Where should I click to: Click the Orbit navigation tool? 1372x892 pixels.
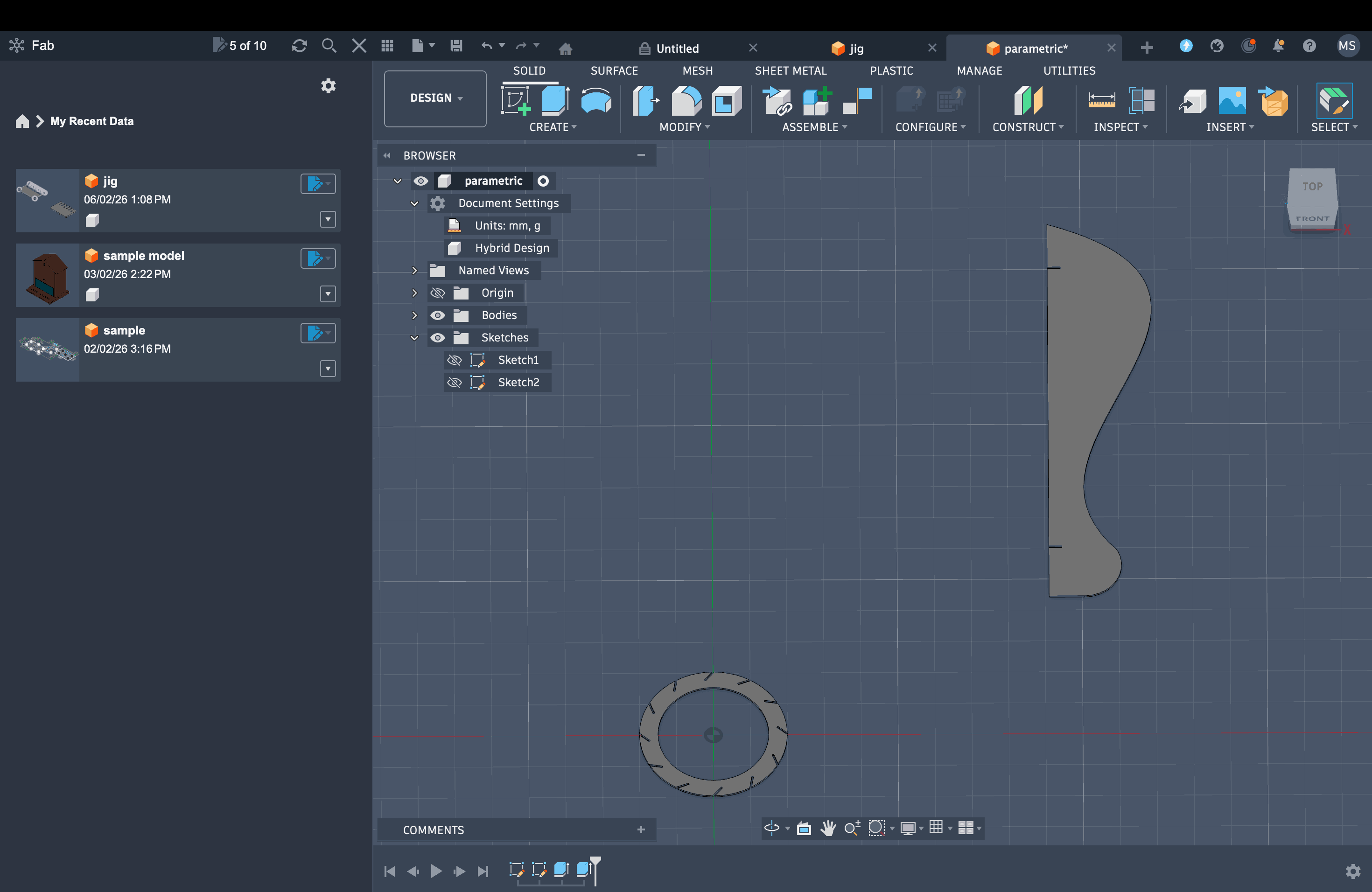771,828
